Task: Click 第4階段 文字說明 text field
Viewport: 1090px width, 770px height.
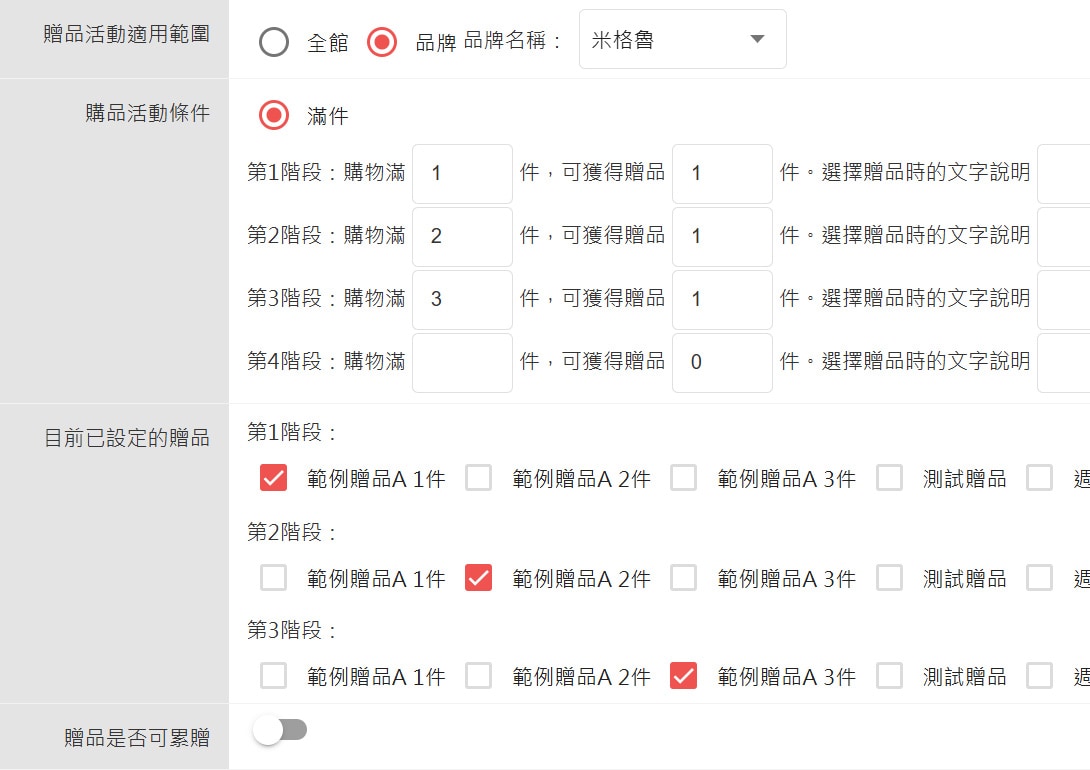Action: coord(1064,363)
